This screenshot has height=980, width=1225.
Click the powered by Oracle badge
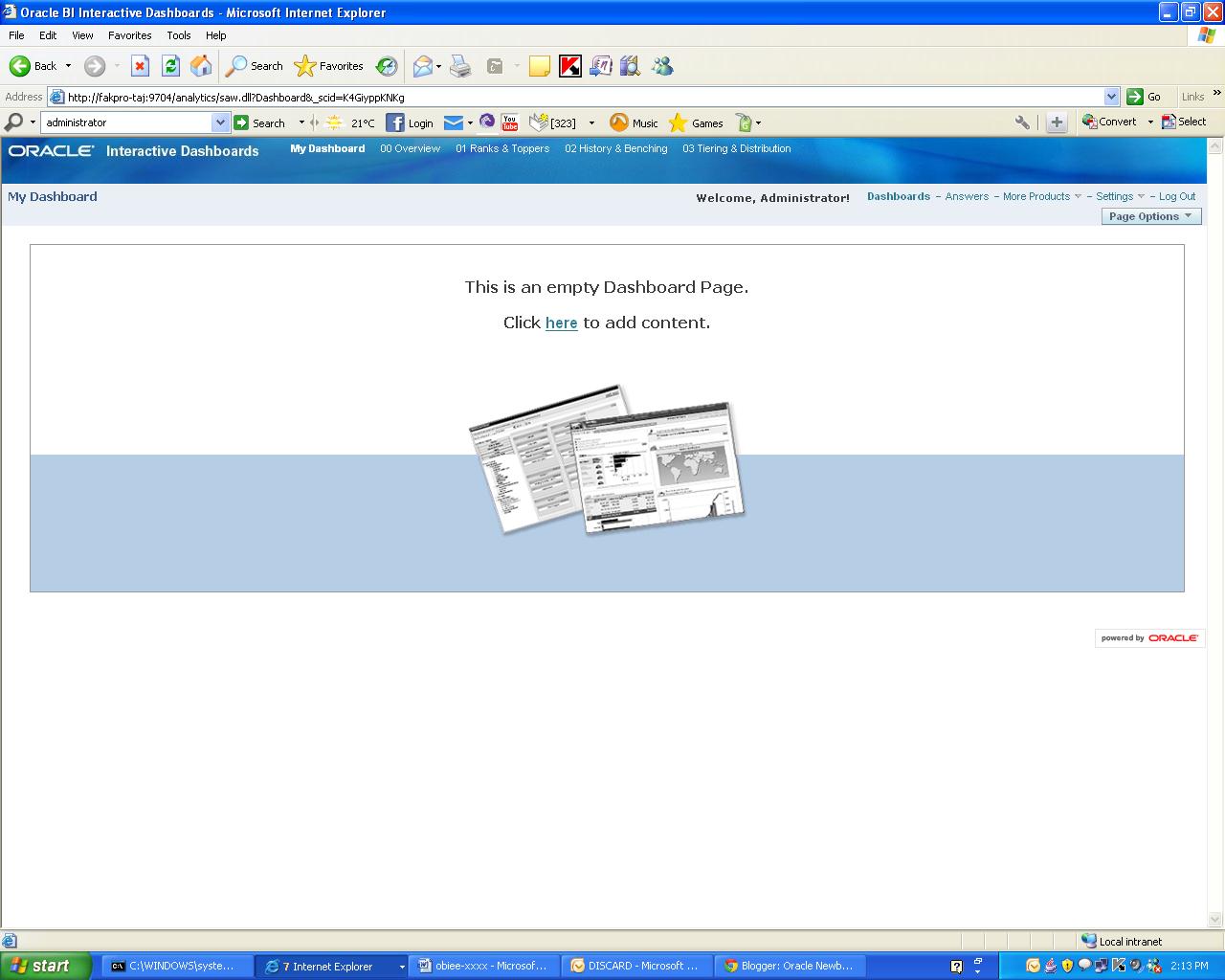(x=1149, y=637)
